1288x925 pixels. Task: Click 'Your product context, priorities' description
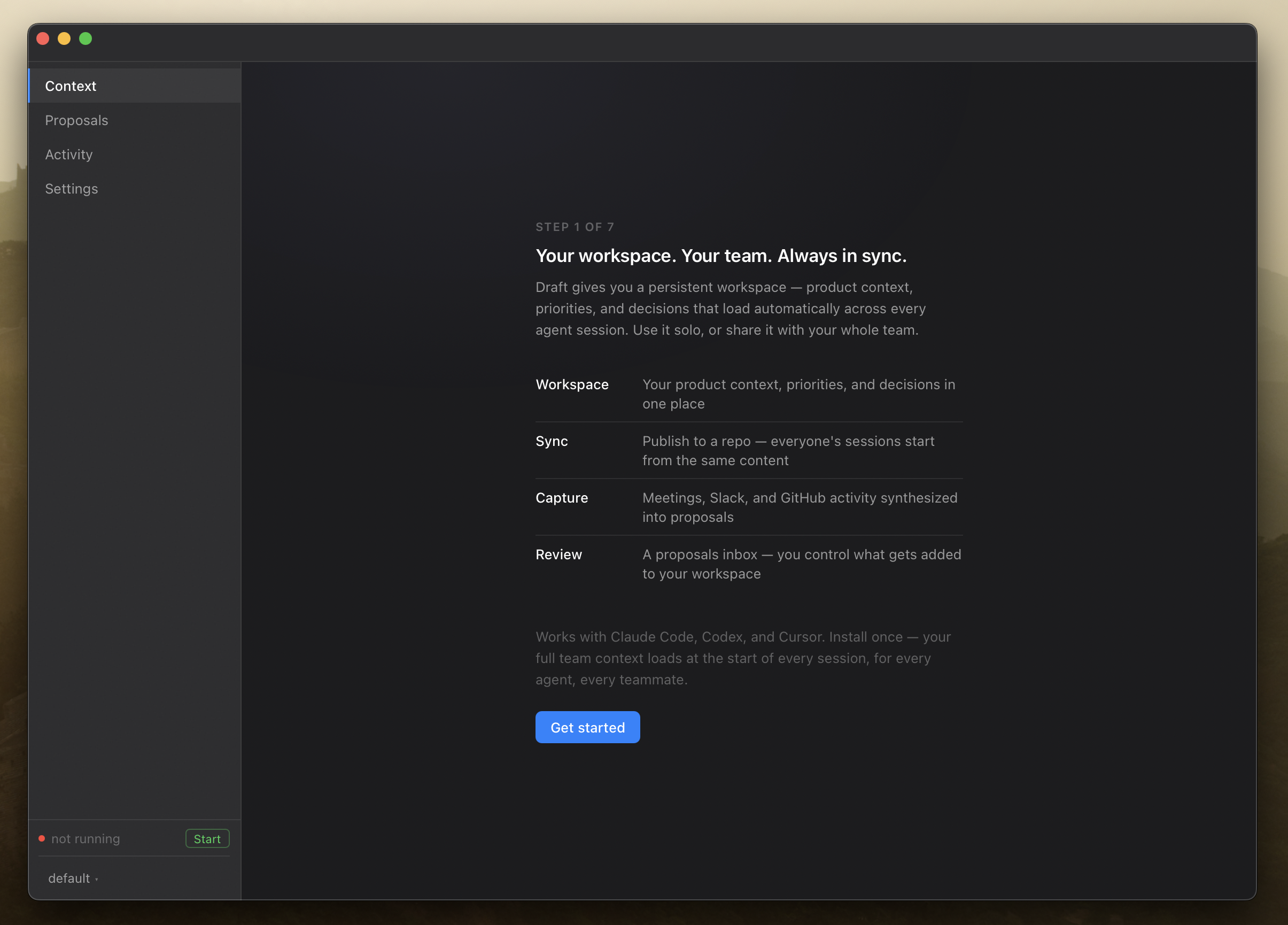[798, 394]
